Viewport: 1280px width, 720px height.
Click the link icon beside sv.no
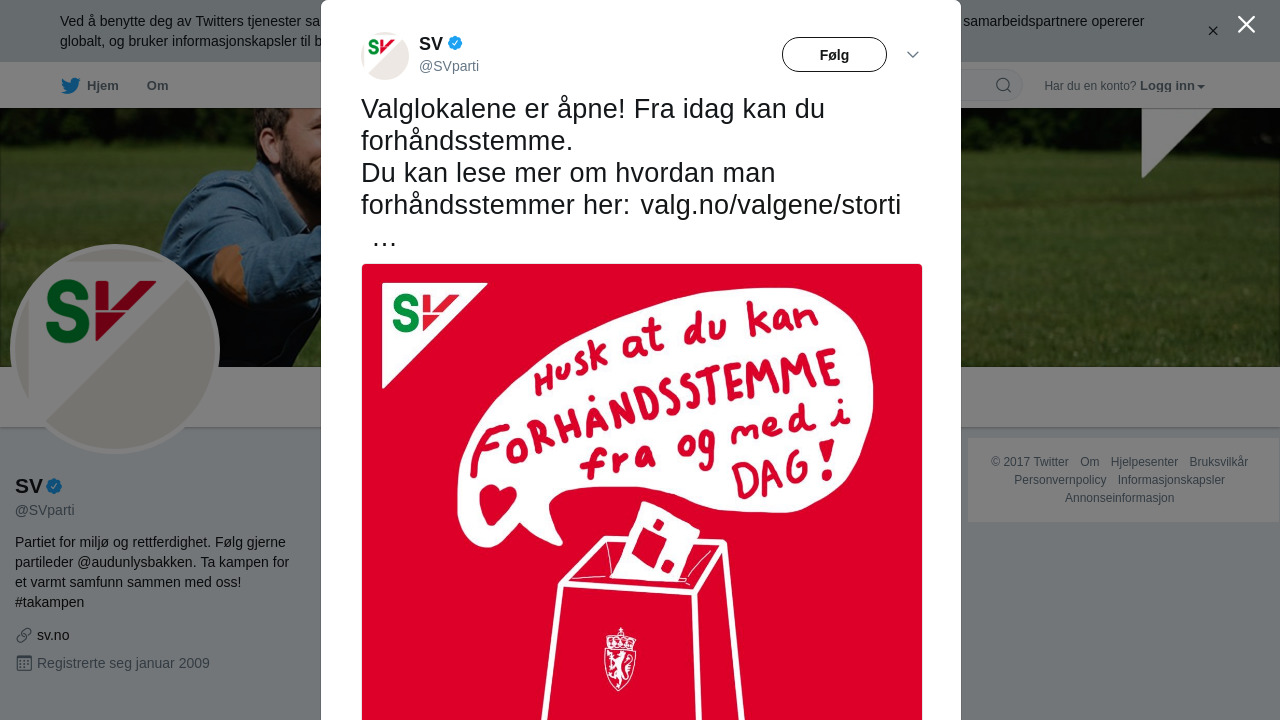pos(24,635)
